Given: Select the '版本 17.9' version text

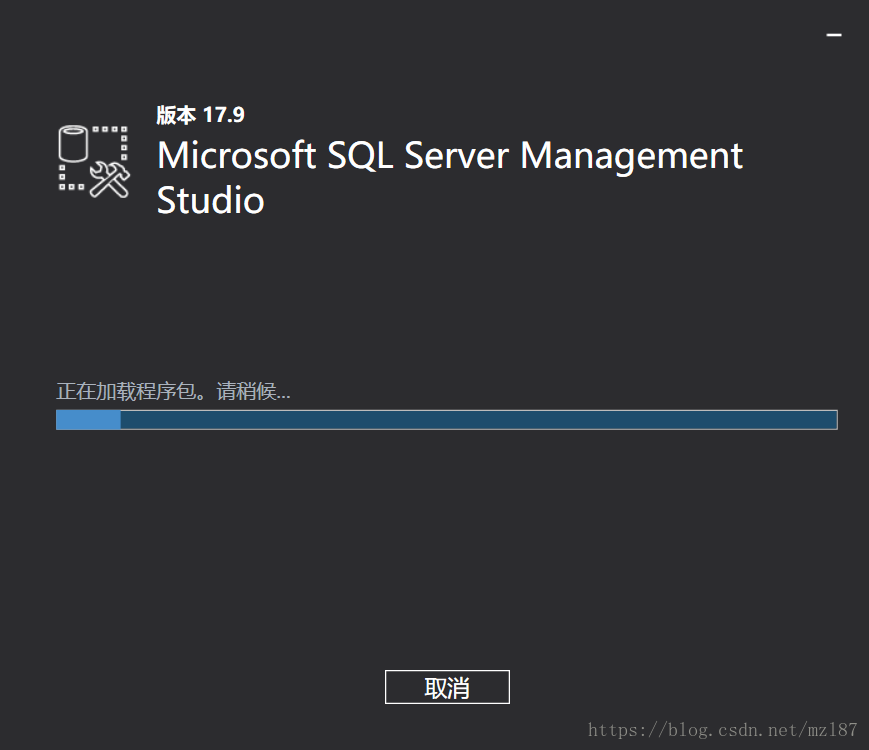Looking at the screenshot, I should pos(200,115).
